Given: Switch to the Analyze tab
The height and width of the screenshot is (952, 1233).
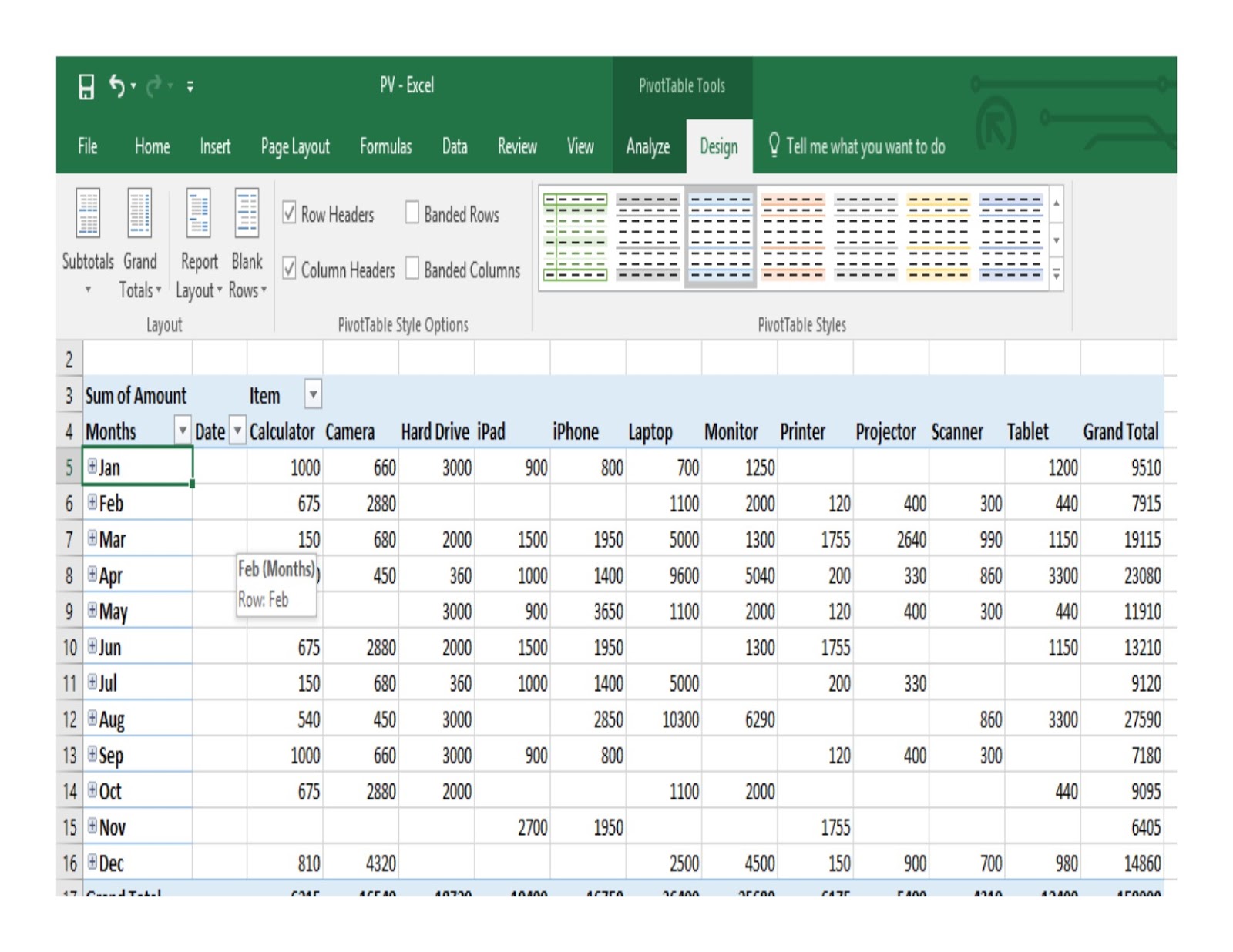Looking at the screenshot, I should [x=647, y=147].
